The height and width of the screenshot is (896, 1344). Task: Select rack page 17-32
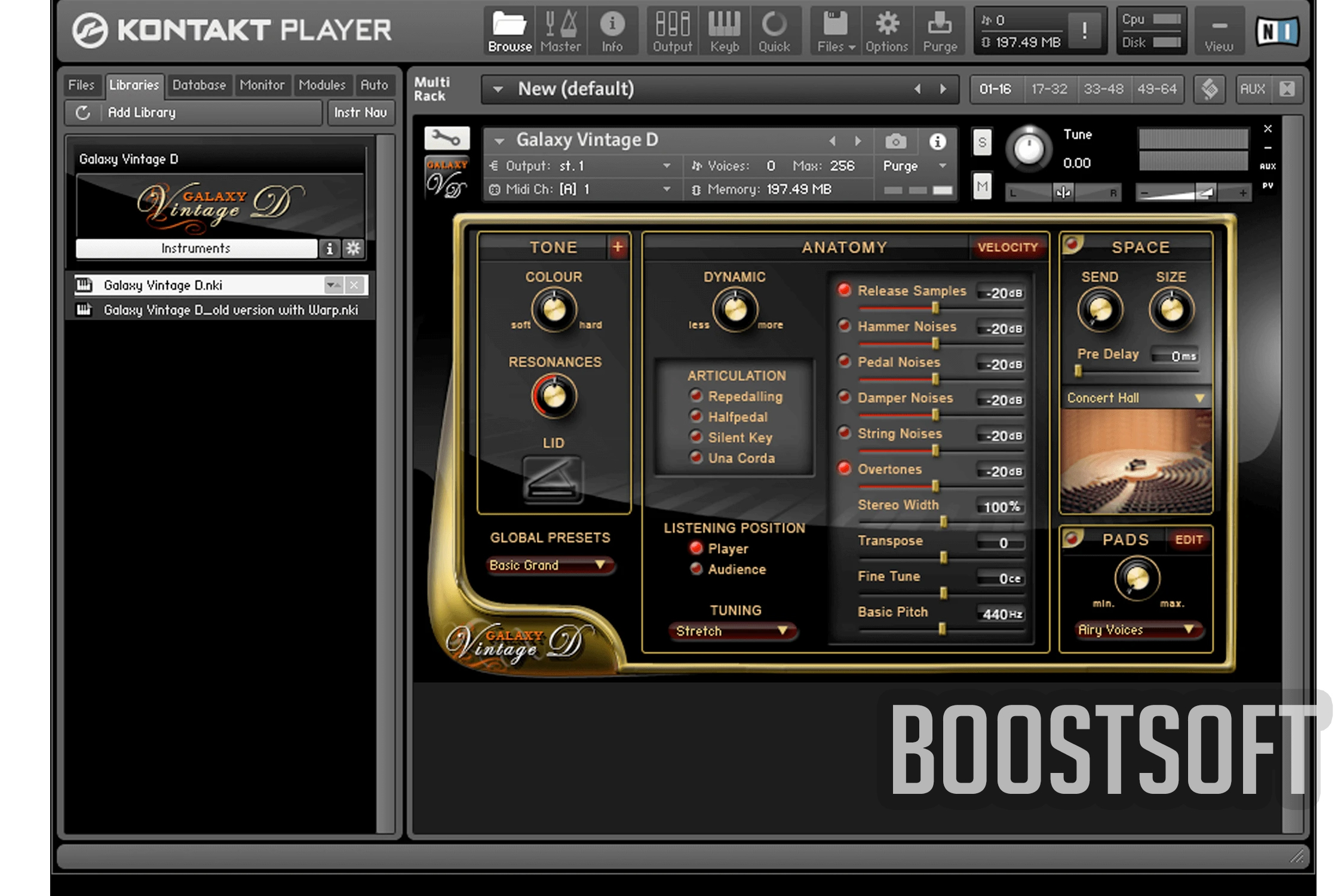click(x=1049, y=89)
